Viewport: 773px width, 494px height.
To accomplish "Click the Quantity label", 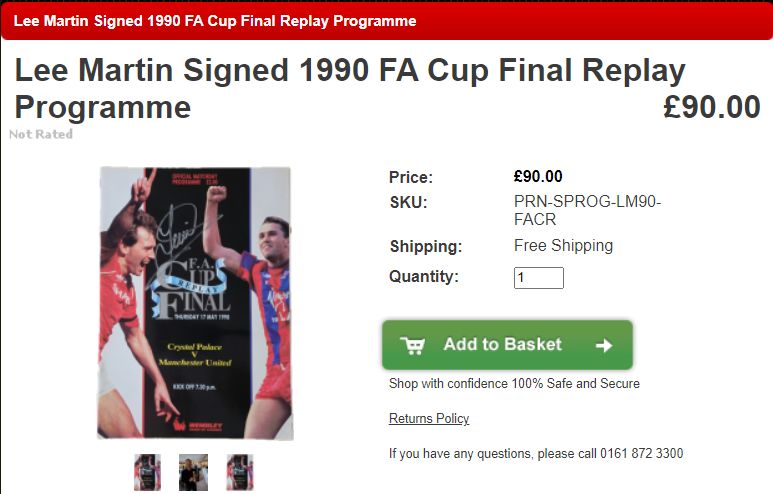I will tap(424, 277).
